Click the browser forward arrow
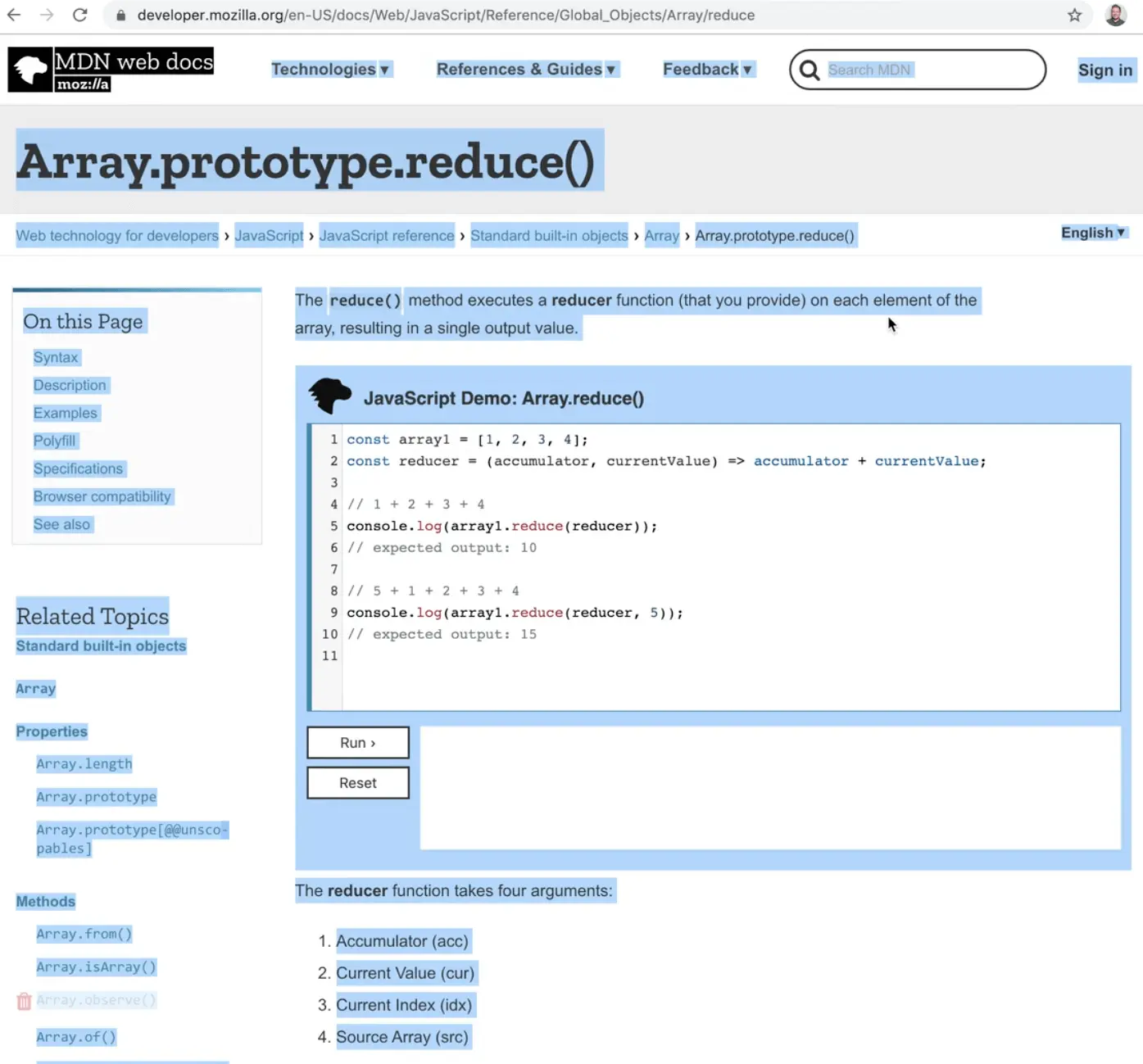1143x1064 pixels. click(x=47, y=15)
